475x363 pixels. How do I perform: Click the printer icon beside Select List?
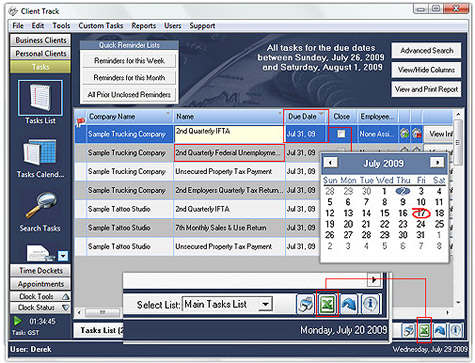pyautogui.click(x=305, y=304)
